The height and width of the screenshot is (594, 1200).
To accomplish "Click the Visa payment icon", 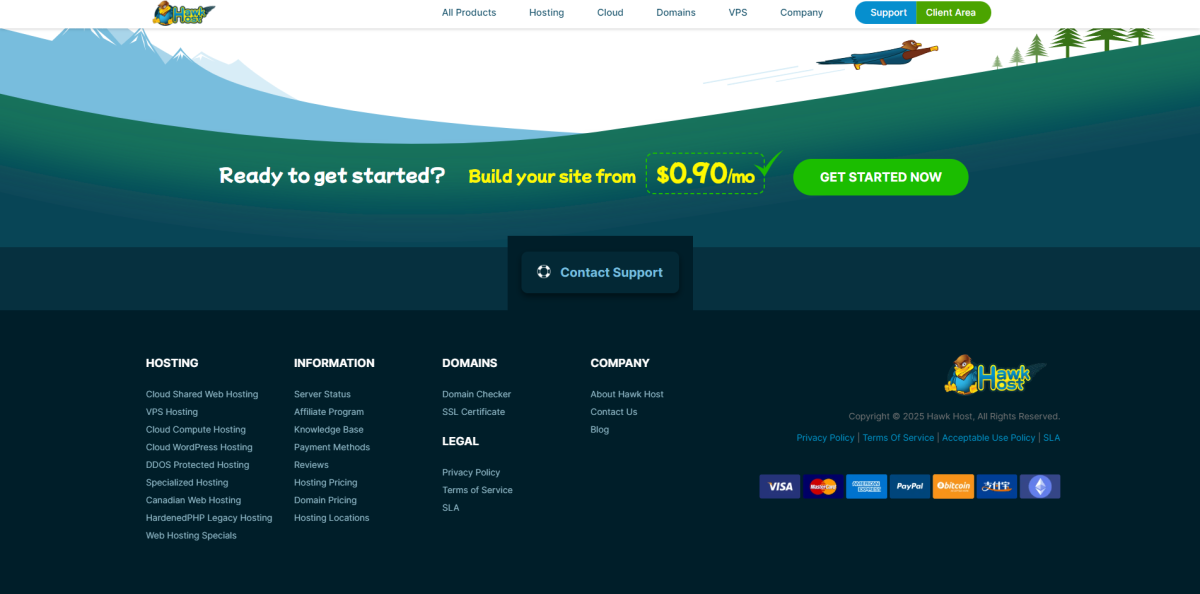I will tap(779, 487).
